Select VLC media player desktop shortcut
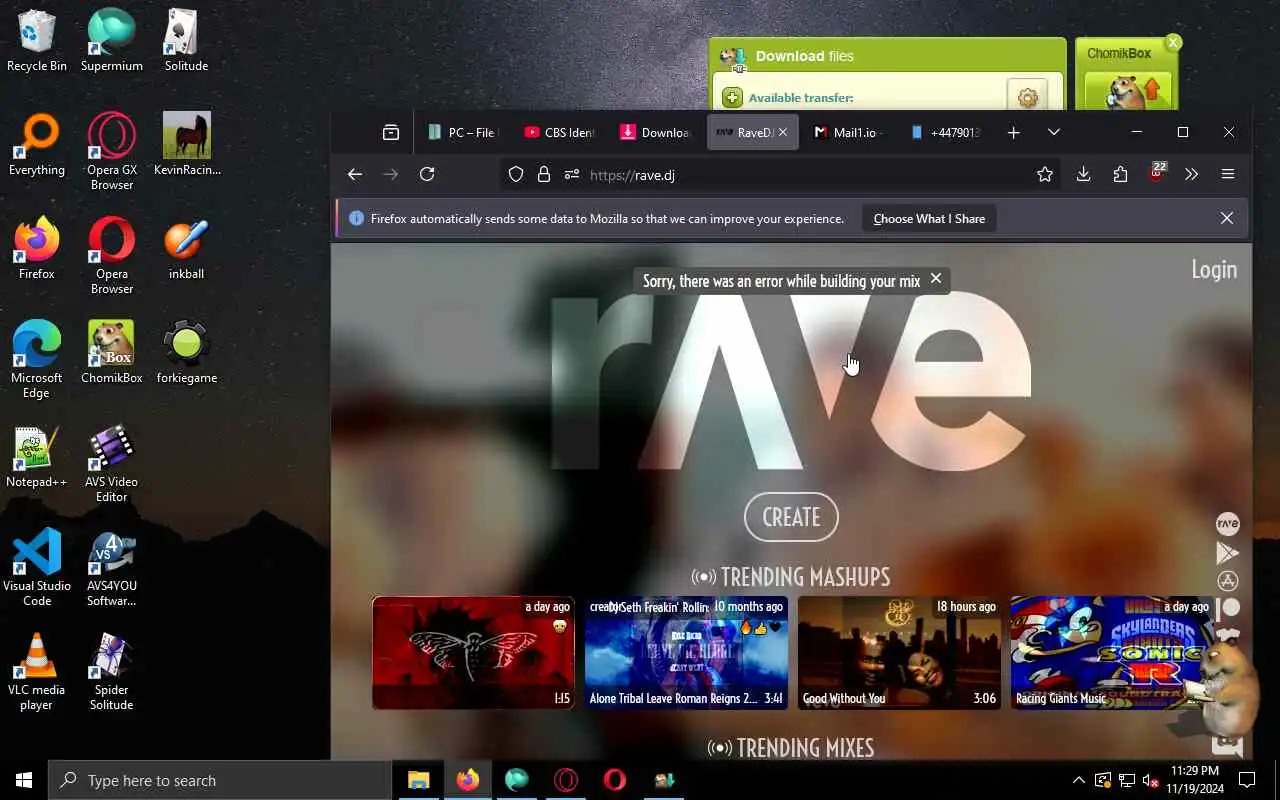Viewport: 1280px width, 800px height. tap(37, 671)
